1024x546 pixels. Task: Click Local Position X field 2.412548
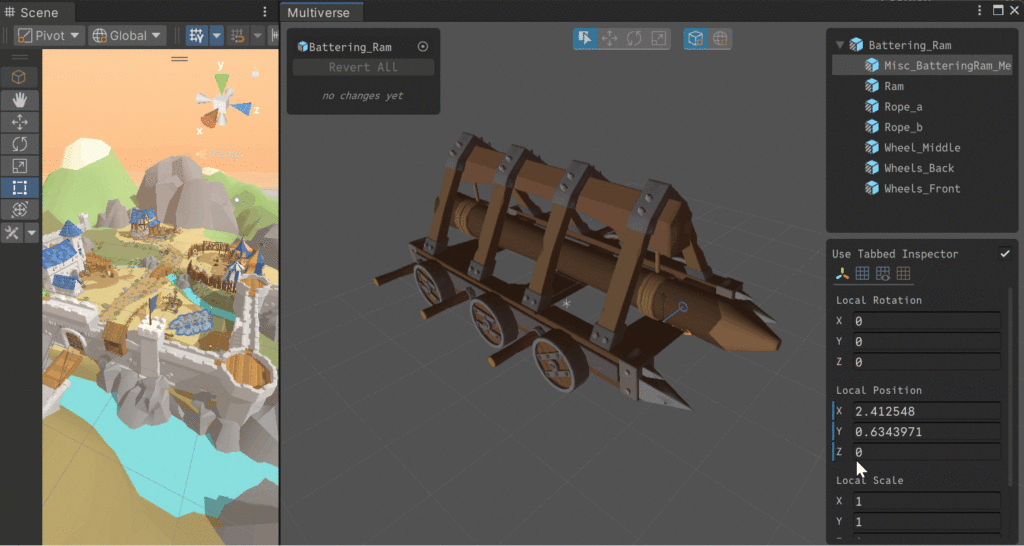[x=926, y=411]
